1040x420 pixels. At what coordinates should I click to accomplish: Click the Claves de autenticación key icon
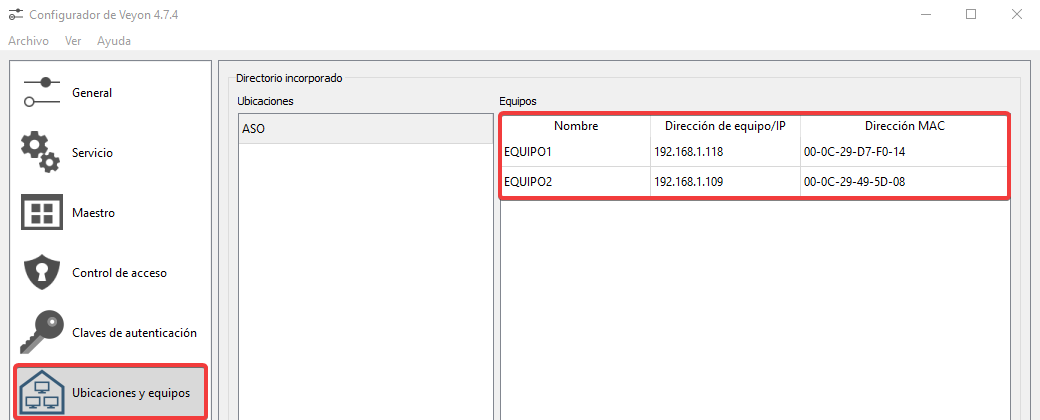coord(42,332)
